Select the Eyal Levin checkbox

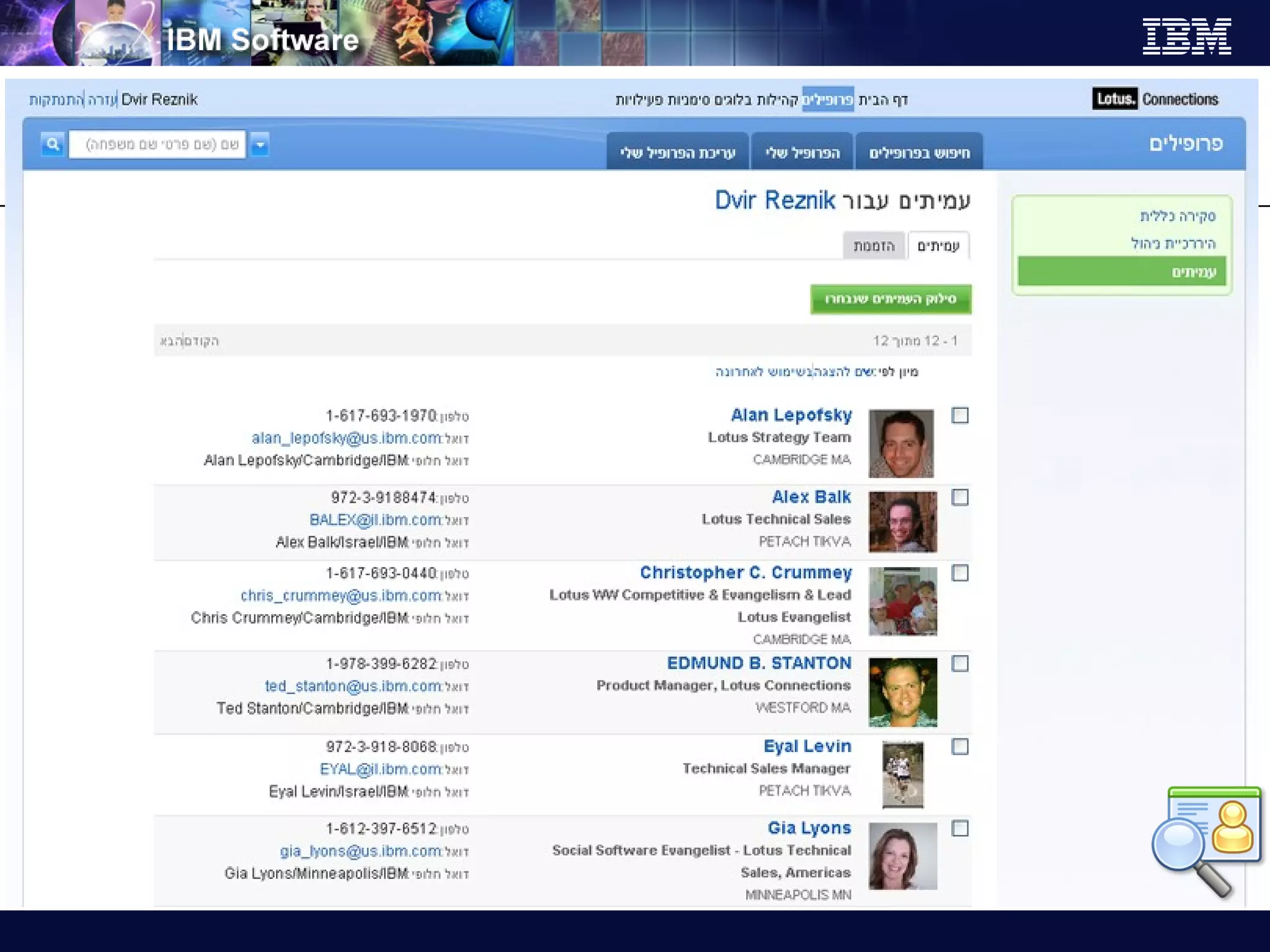(x=959, y=746)
